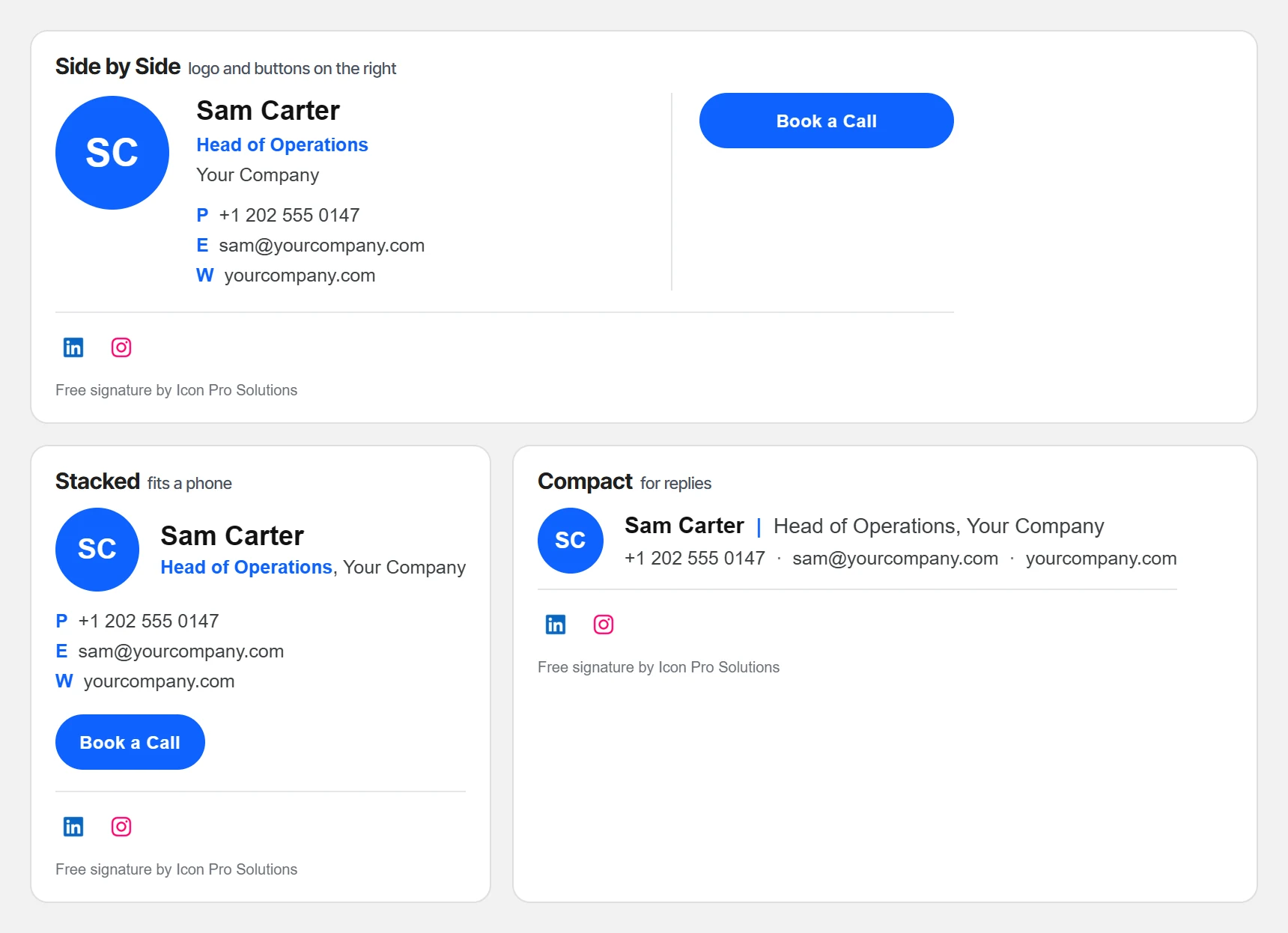Click Head of Operations in Stacked card
This screenshot has height=933, width=1288.
coord(246,568)
